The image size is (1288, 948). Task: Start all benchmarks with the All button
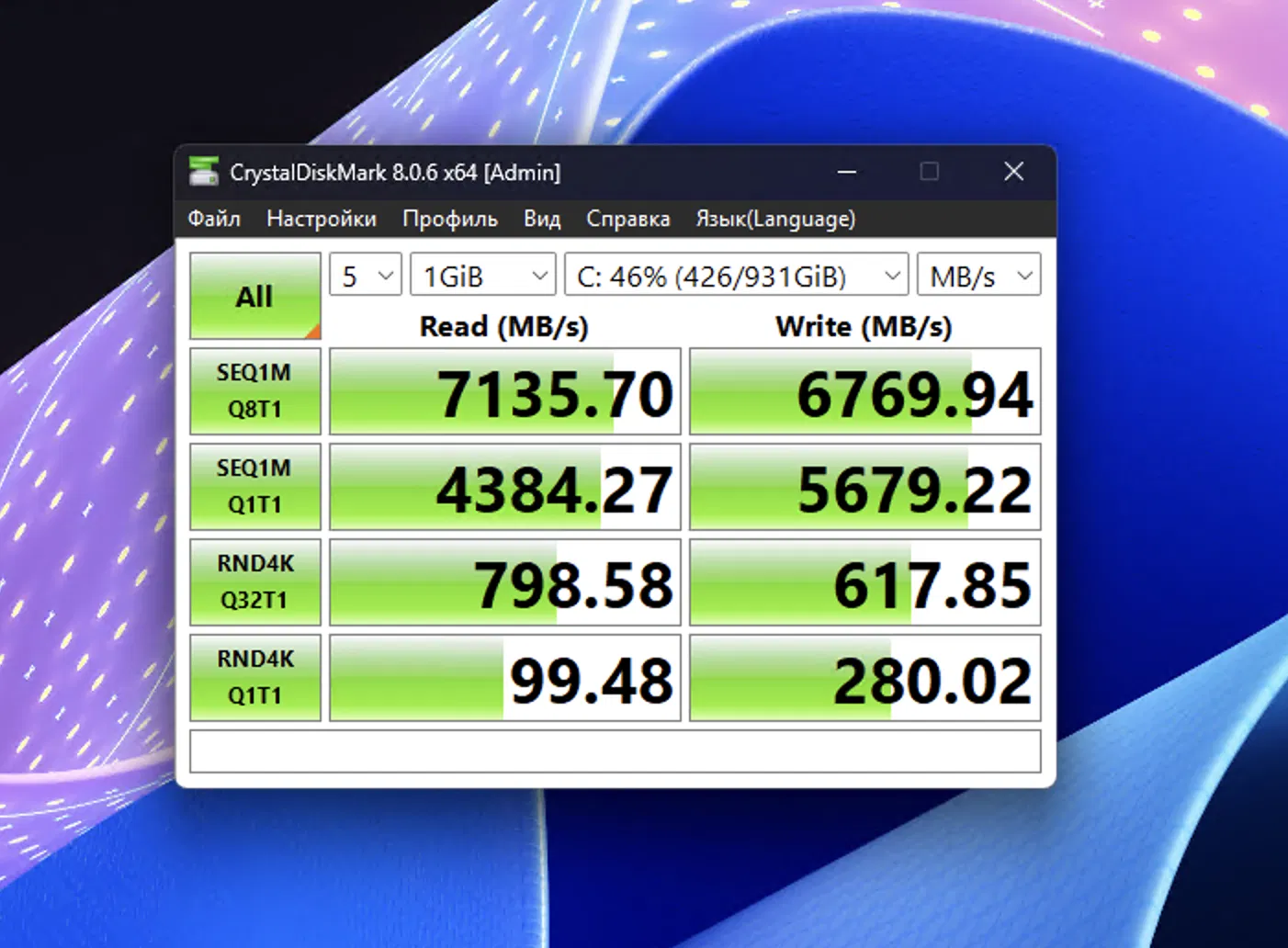tap(255, 296)
